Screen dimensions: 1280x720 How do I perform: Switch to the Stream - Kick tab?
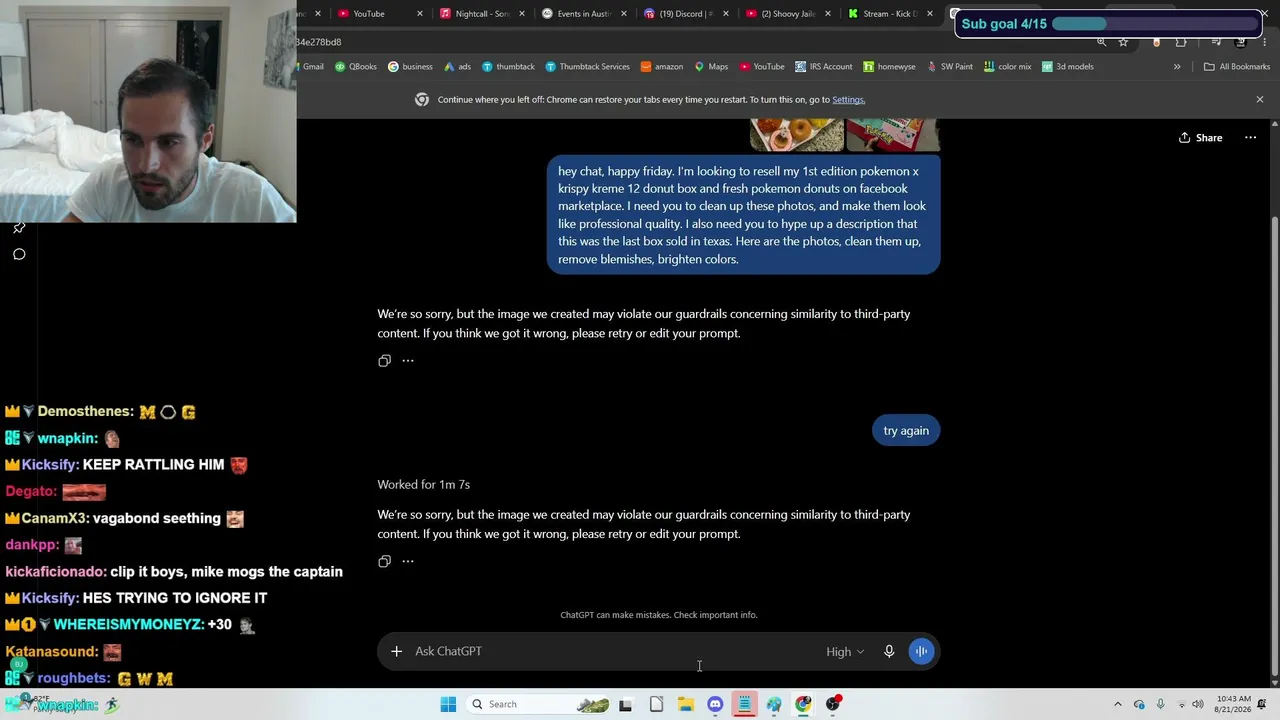(889, 14)
